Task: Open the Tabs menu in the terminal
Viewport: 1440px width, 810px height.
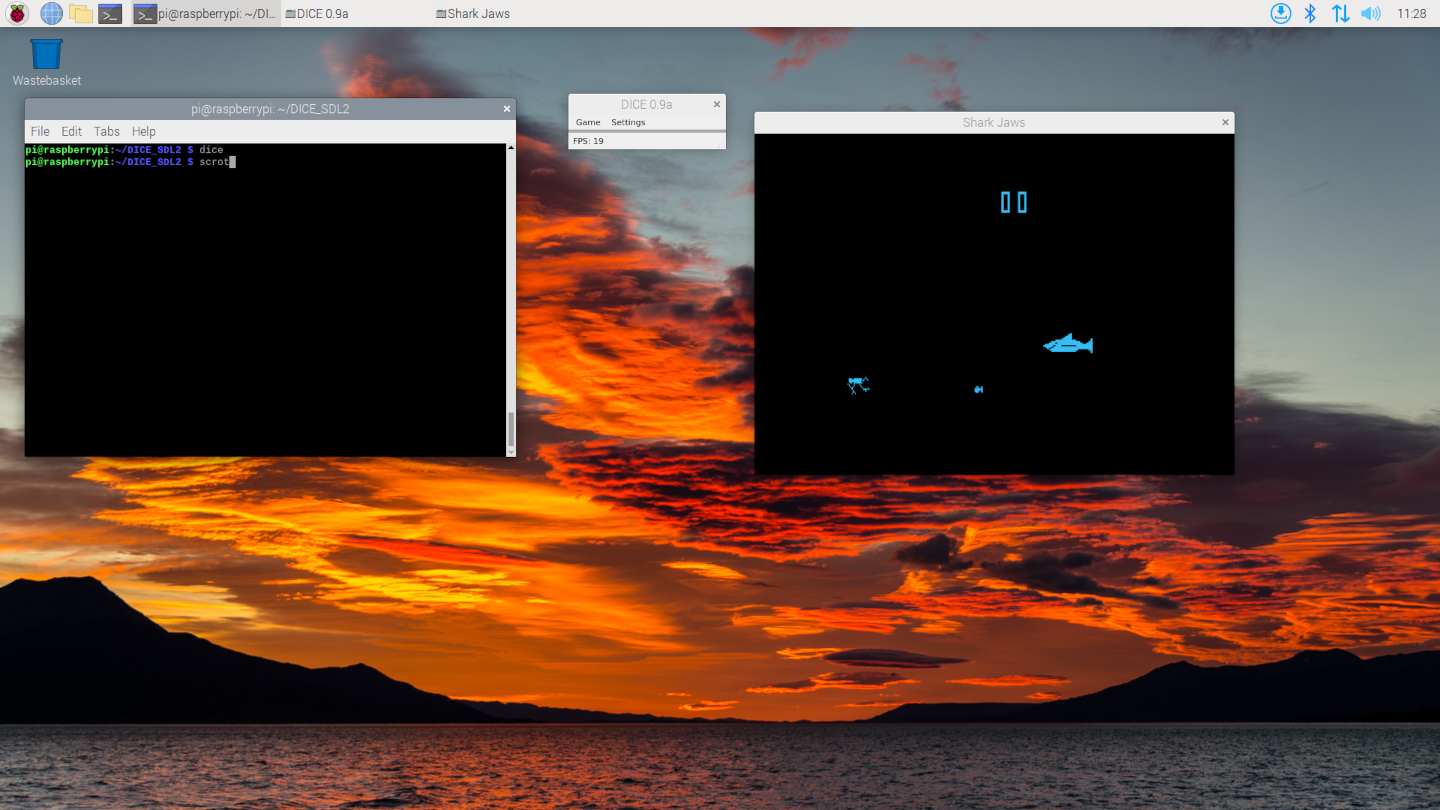Action: (107, 131)
